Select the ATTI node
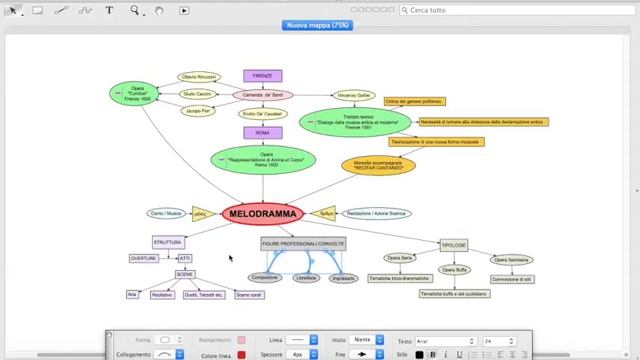Image resolution: width=640 pixels, height=360 pixels. (185, 258)
